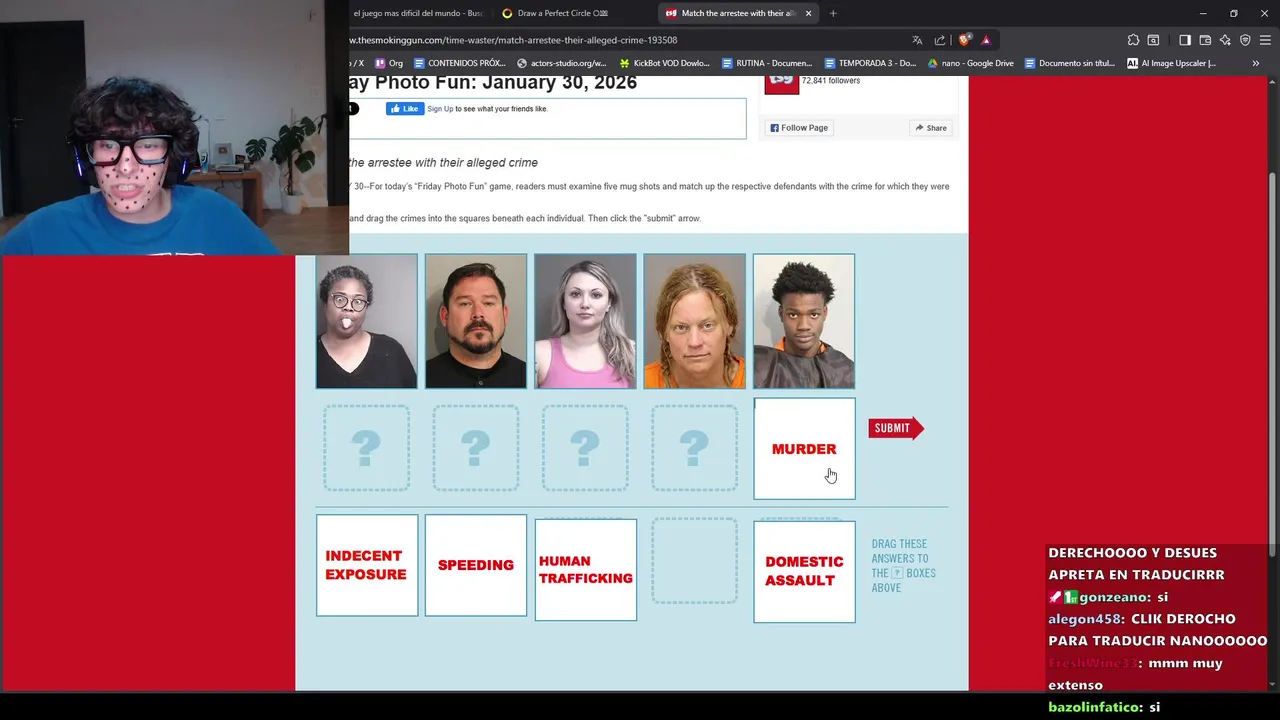Open the KickBot VOD Download bookmark
The image size is (1280, 720).
(664, 63)
